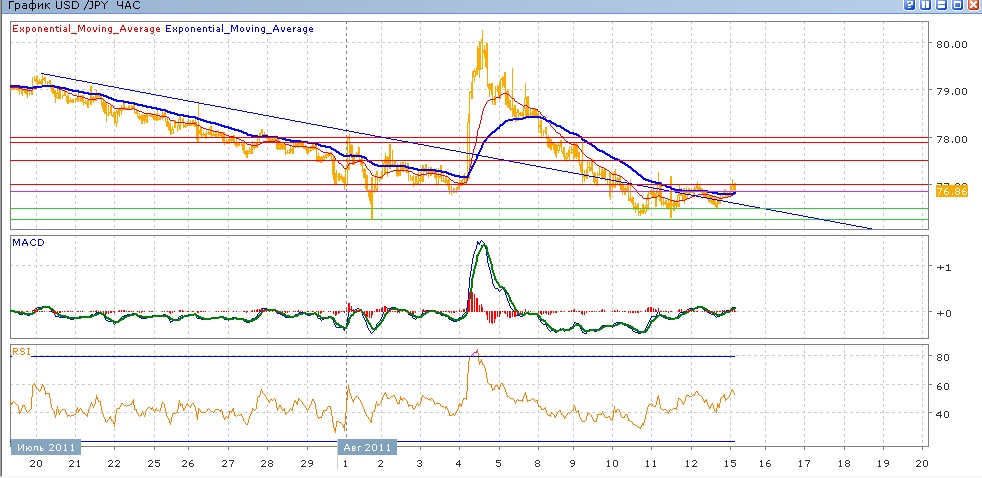Image resolution: width=982 pixels, height=478 pixels.
Task: Click the horizontal split layout icon
Action: [941, 6]
